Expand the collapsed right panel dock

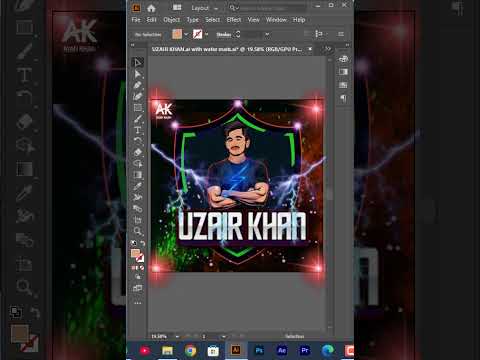(347, 45)
